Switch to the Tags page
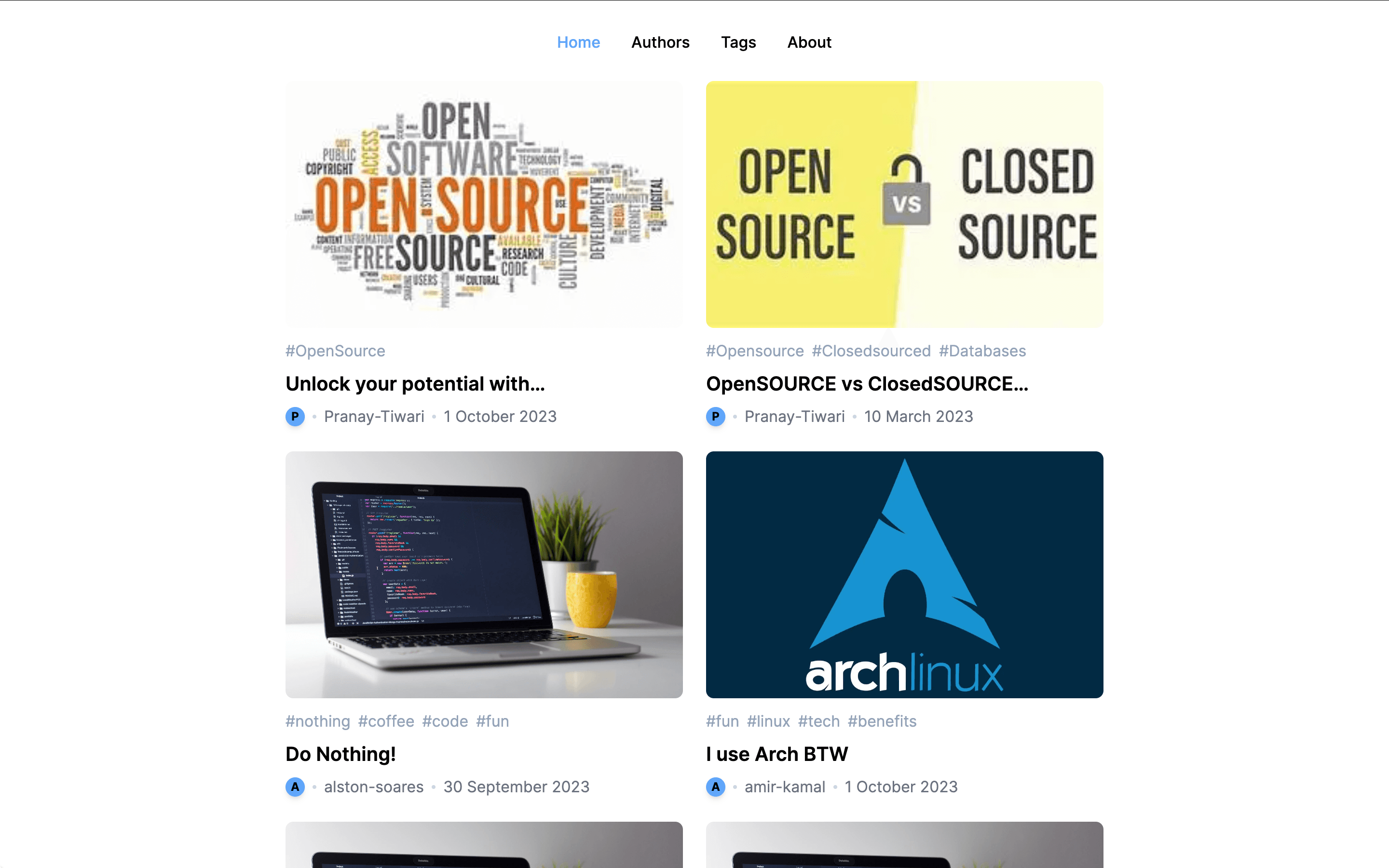This screenshot has height=868, width=1389. [738, 42]
